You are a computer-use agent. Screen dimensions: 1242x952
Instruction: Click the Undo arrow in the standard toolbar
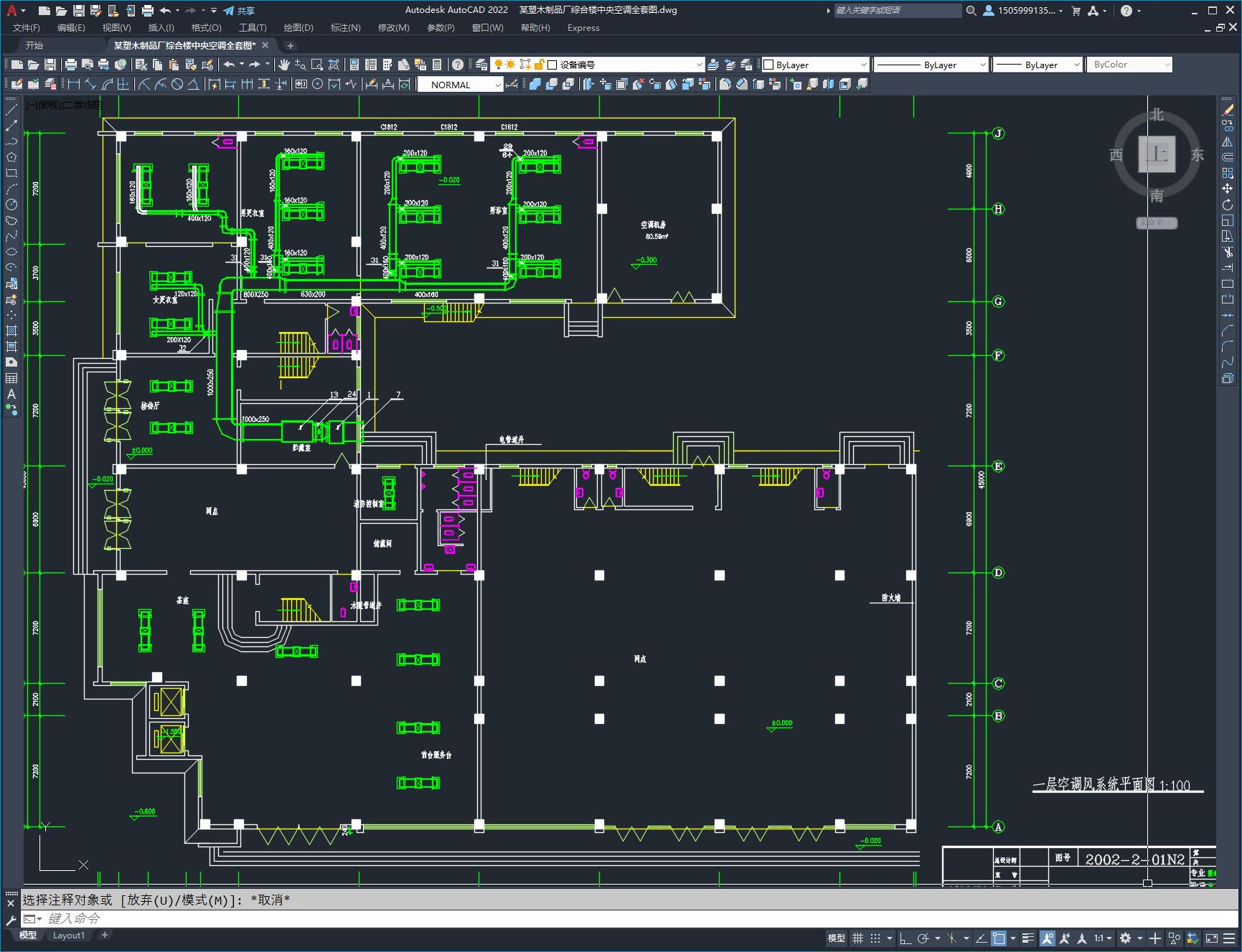[229, 65]
